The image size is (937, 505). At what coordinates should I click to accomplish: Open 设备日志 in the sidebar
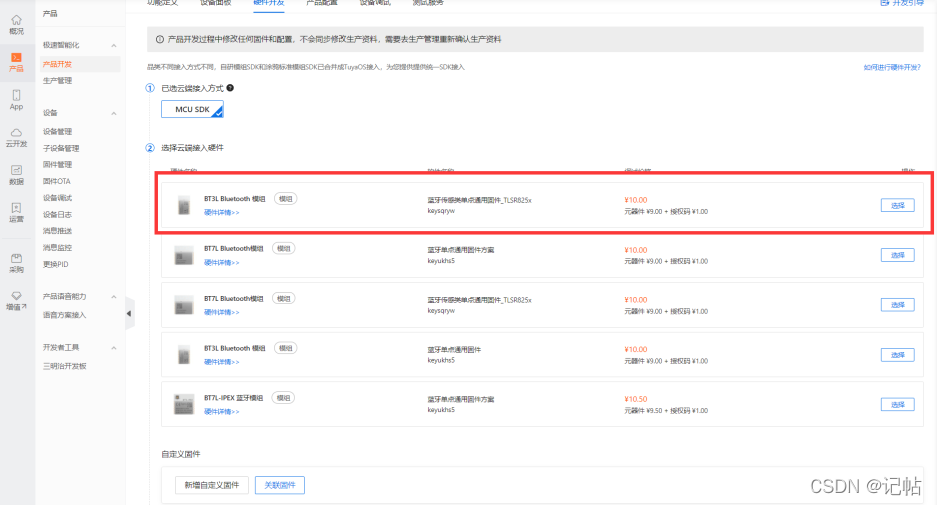pos(57,215)
